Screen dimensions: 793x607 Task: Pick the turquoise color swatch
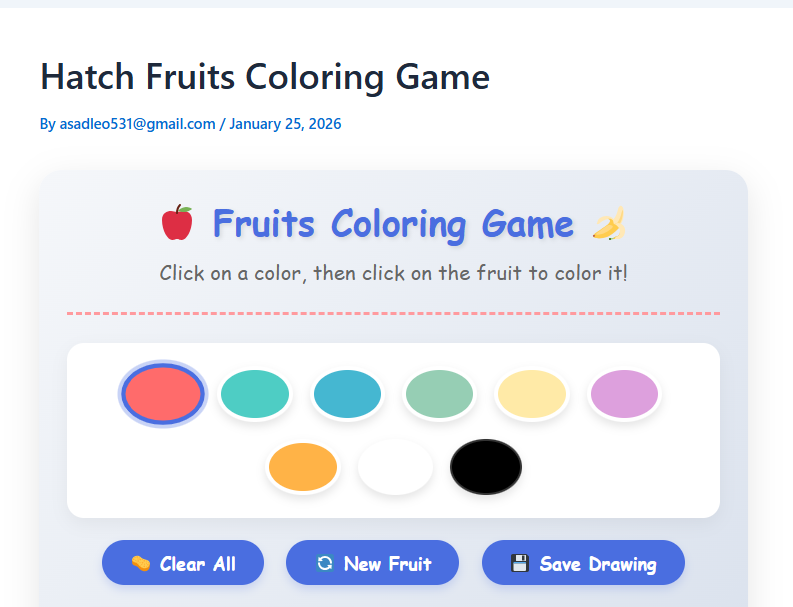pos(255,393)
